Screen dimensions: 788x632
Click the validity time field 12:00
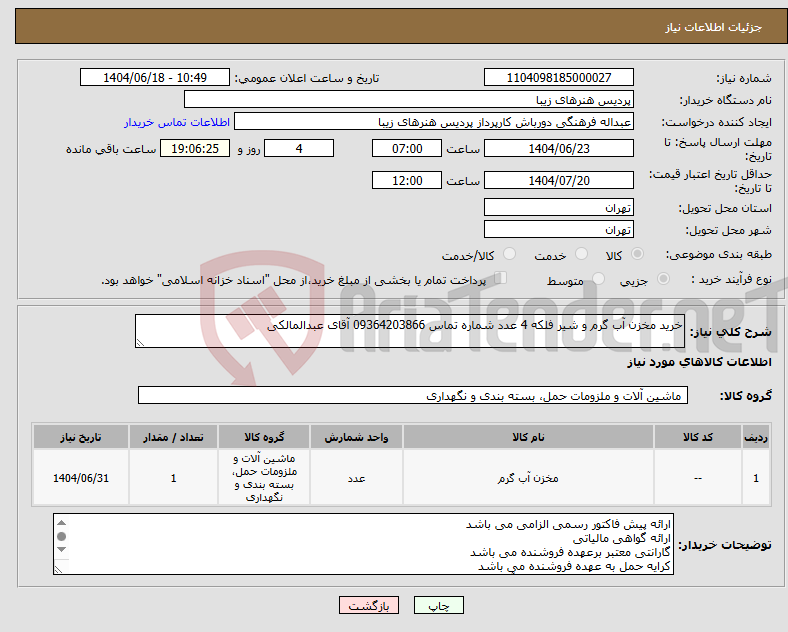[x=407, y=180]
